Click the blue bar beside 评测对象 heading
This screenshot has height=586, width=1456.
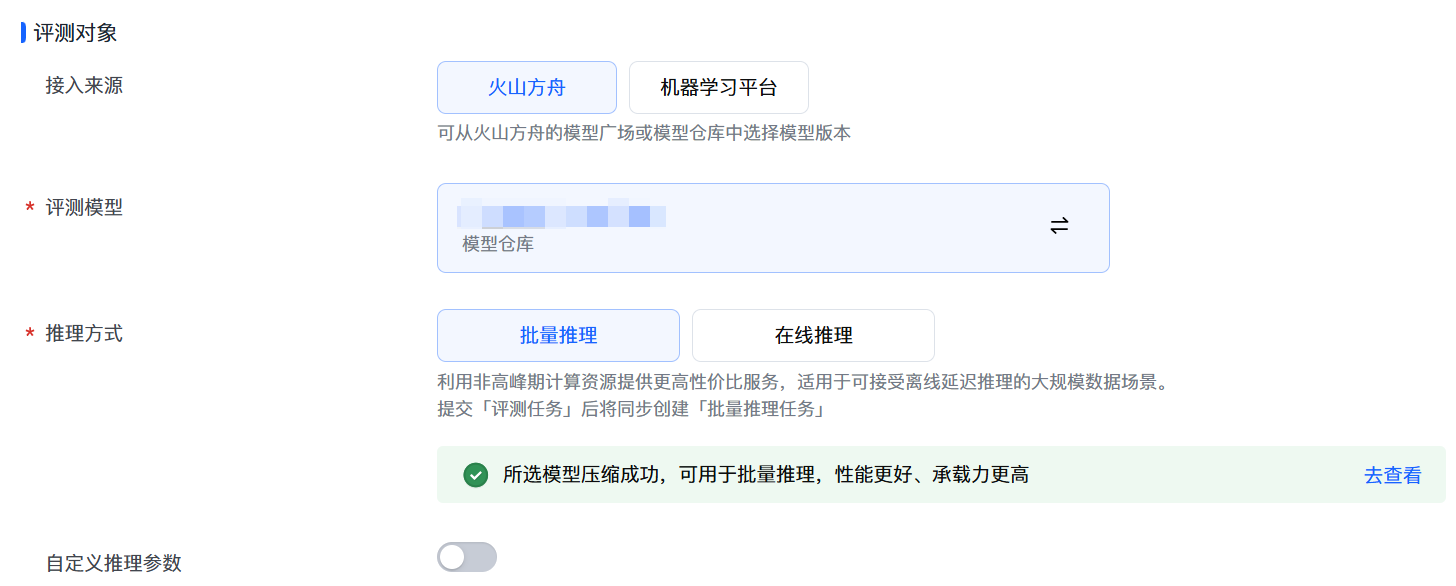23,32
